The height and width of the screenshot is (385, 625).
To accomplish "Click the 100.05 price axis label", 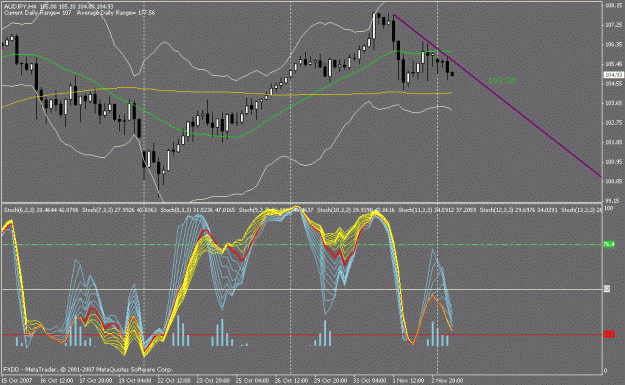I will click(614, 181).
